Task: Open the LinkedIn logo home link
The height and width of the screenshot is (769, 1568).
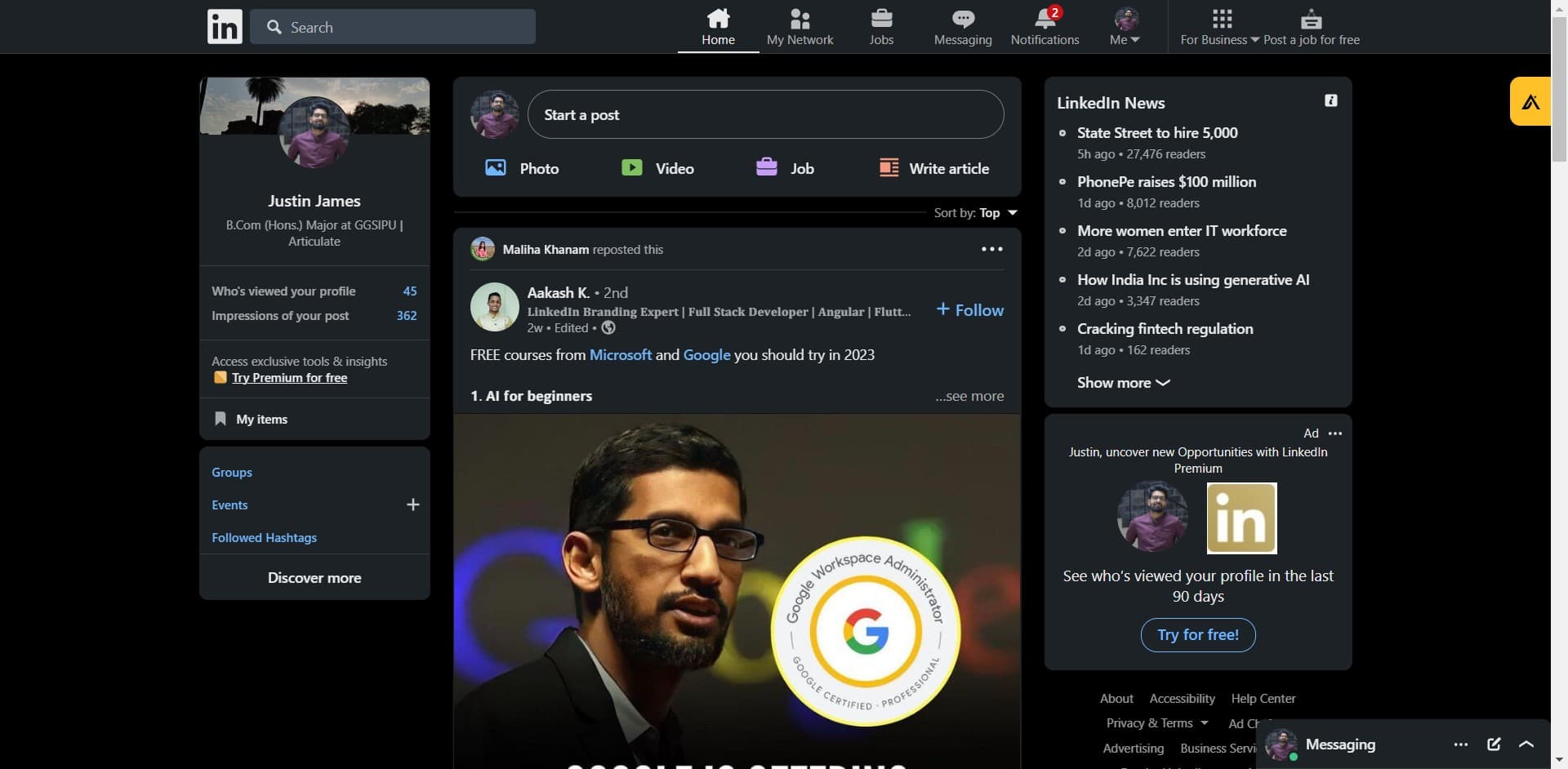Action: [225, 27]
